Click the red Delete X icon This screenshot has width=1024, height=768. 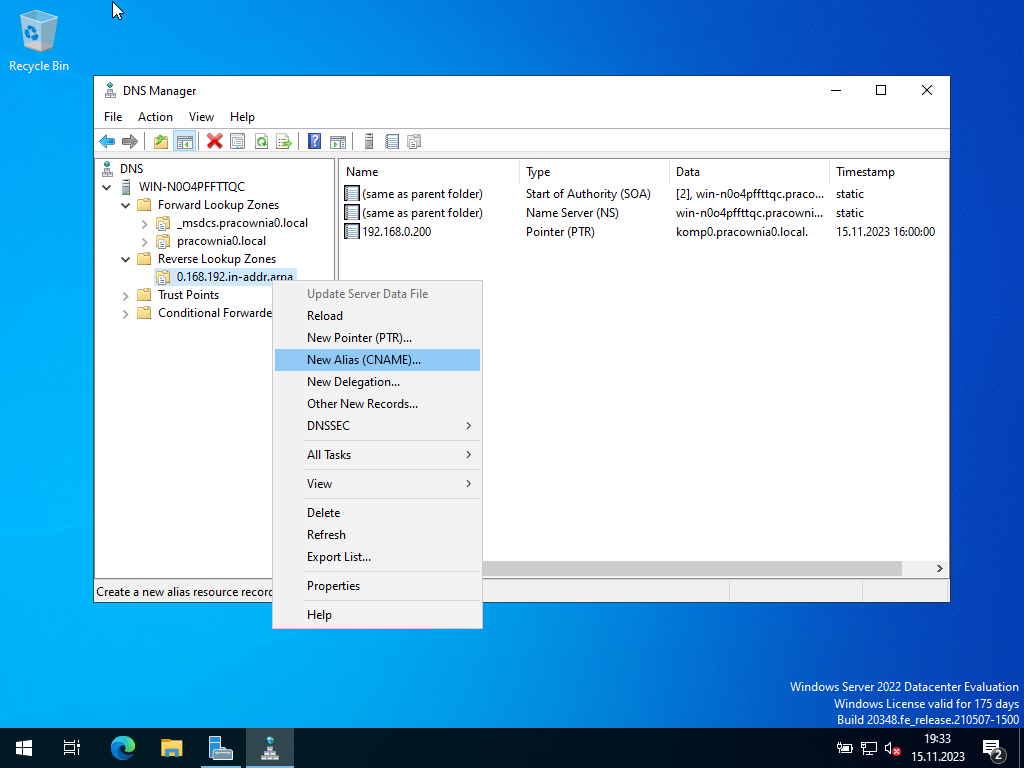(214, 141)
